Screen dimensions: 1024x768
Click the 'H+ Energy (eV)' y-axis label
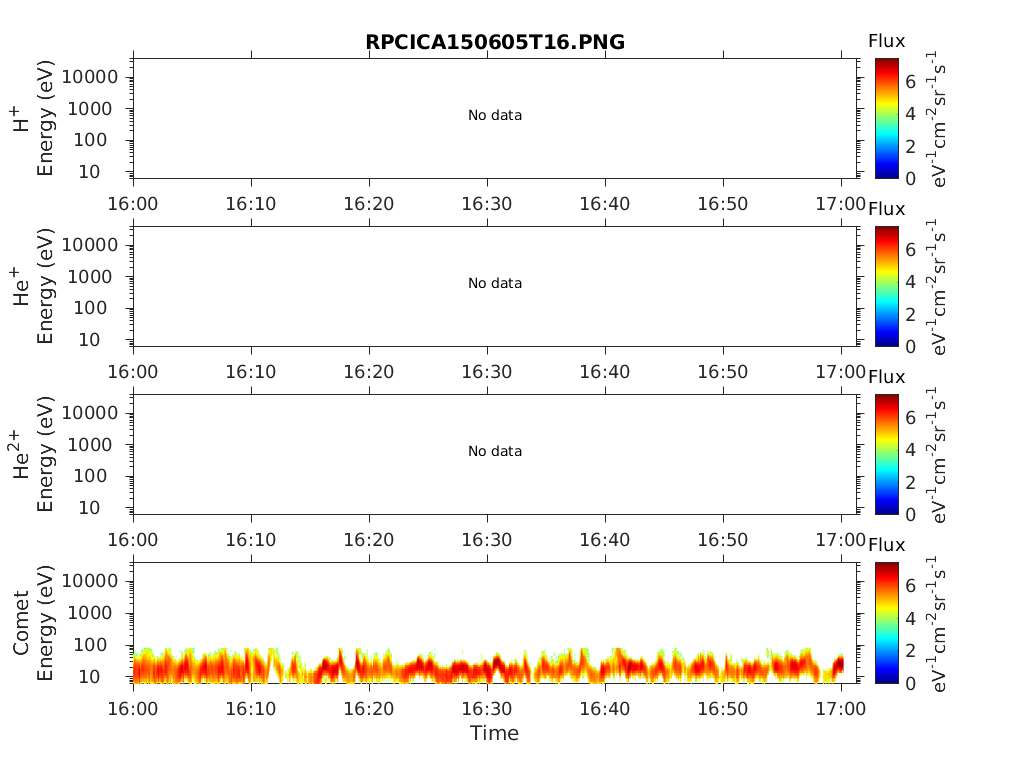click(33, 118)
